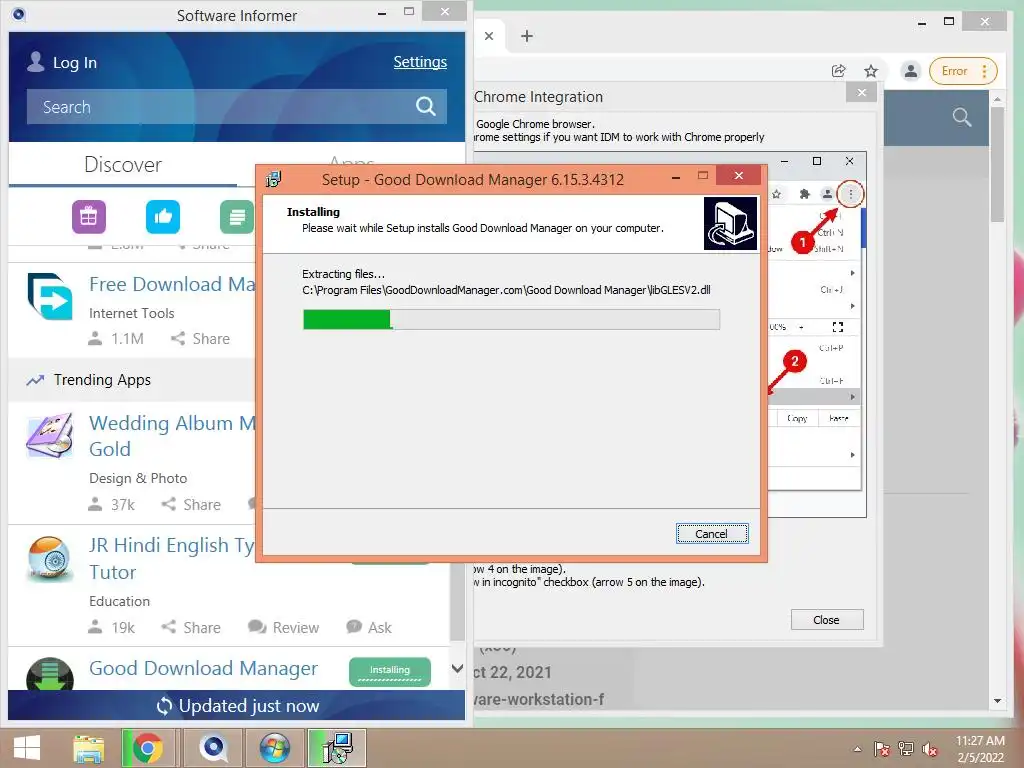This screenshot has height=768, width=1024.
Task: Click the Updated just now refresh bar
Action: (236, 706)
